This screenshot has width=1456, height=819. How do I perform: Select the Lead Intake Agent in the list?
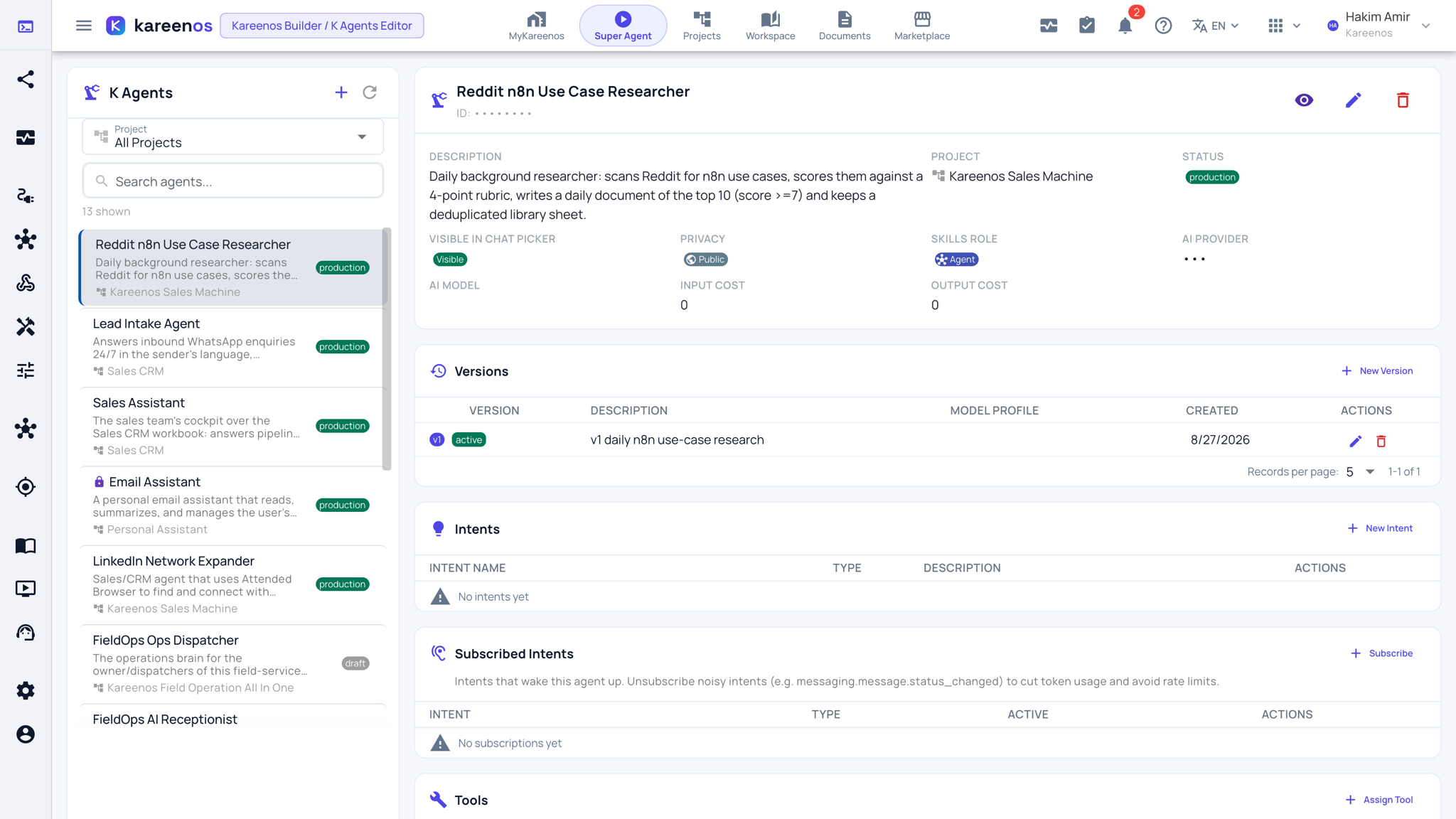(x=232, y=347)
